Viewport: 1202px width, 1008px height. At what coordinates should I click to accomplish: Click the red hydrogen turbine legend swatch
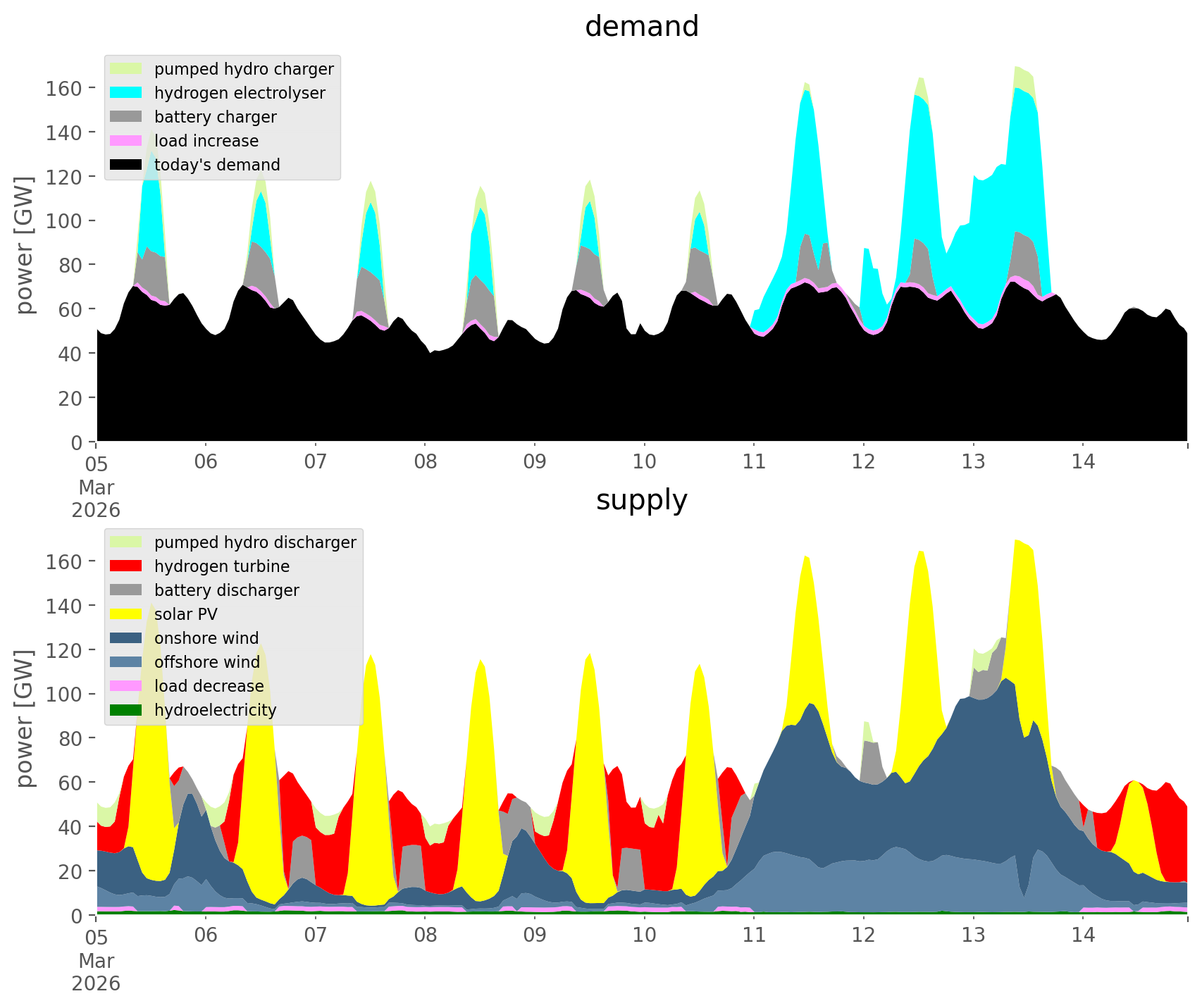126,566
